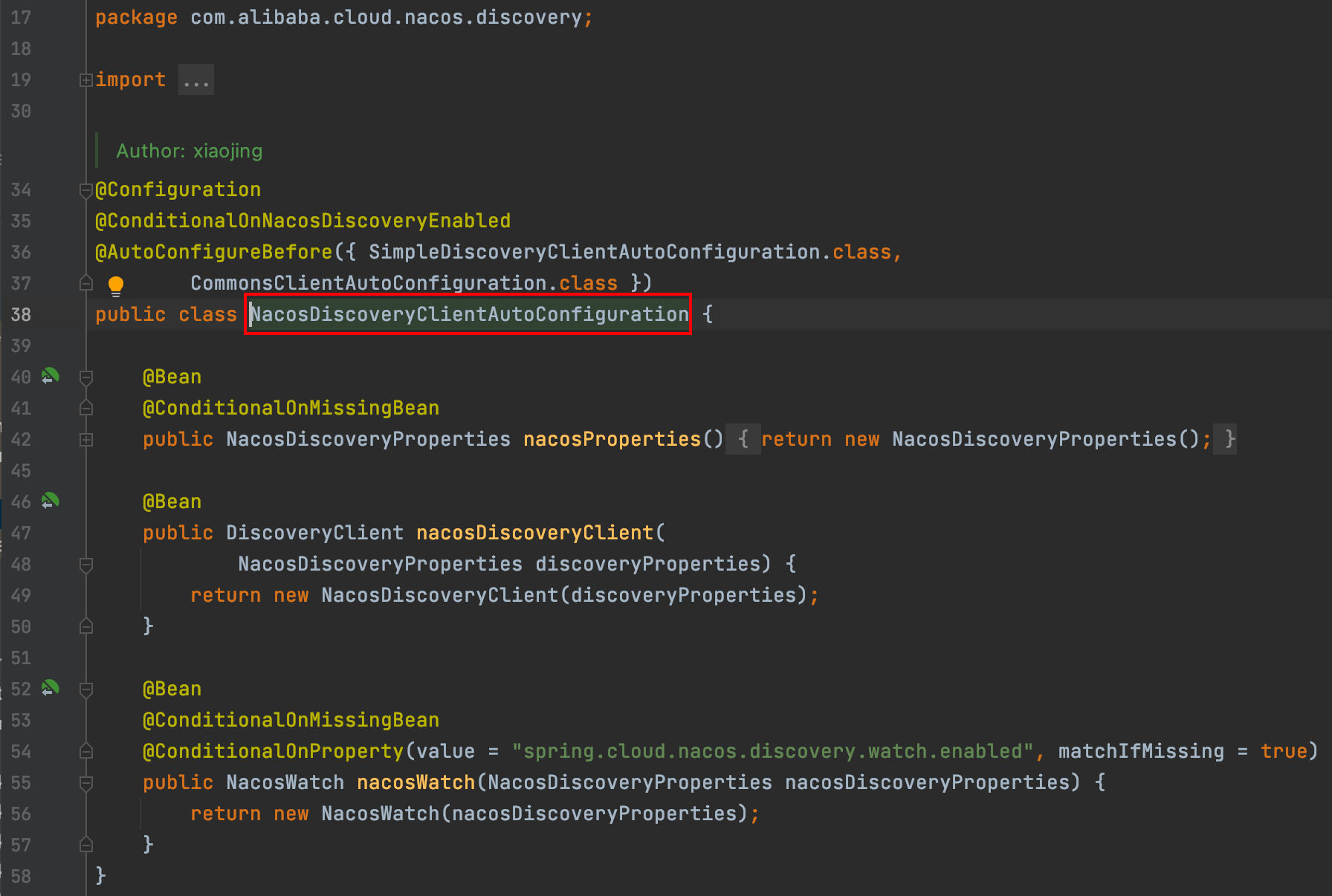Click the NacosDiscoveryProperties return type on line 42

pyautogui.click(x=369, y=439)
